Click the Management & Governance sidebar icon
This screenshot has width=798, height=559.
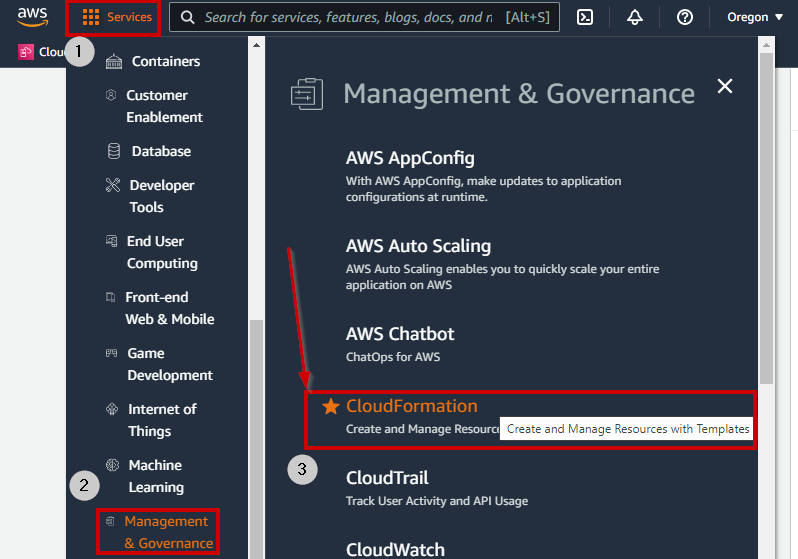pos(110,521)
